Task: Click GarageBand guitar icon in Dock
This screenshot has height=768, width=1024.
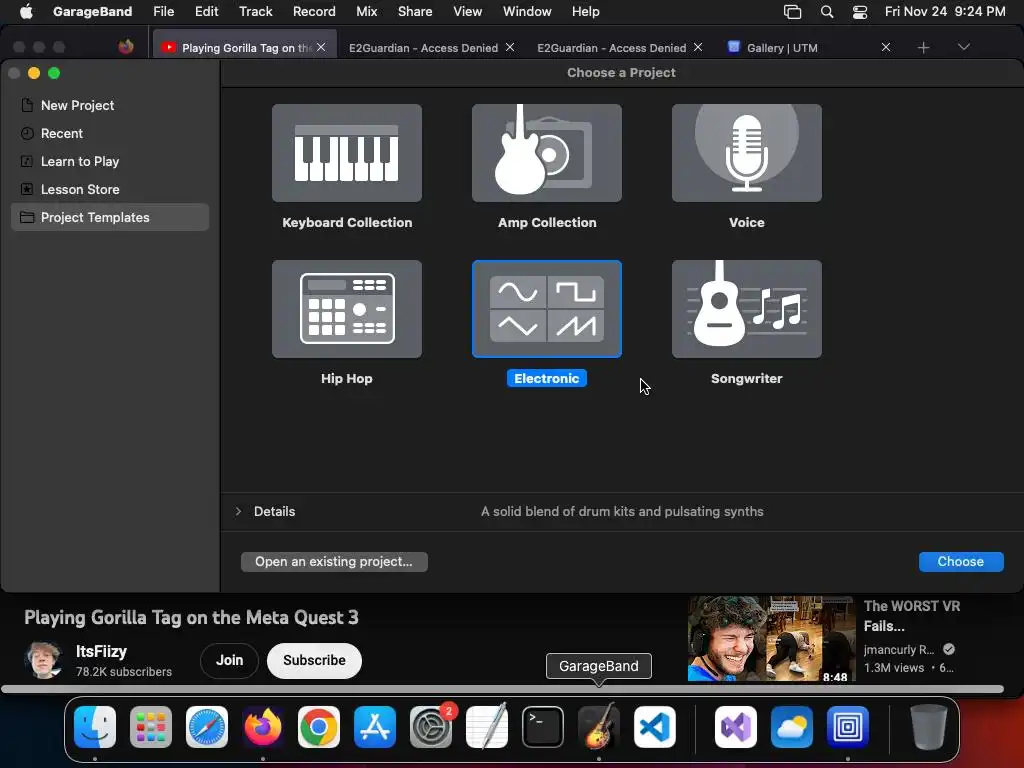Action: pyautogui.click(x=599, y=727)
